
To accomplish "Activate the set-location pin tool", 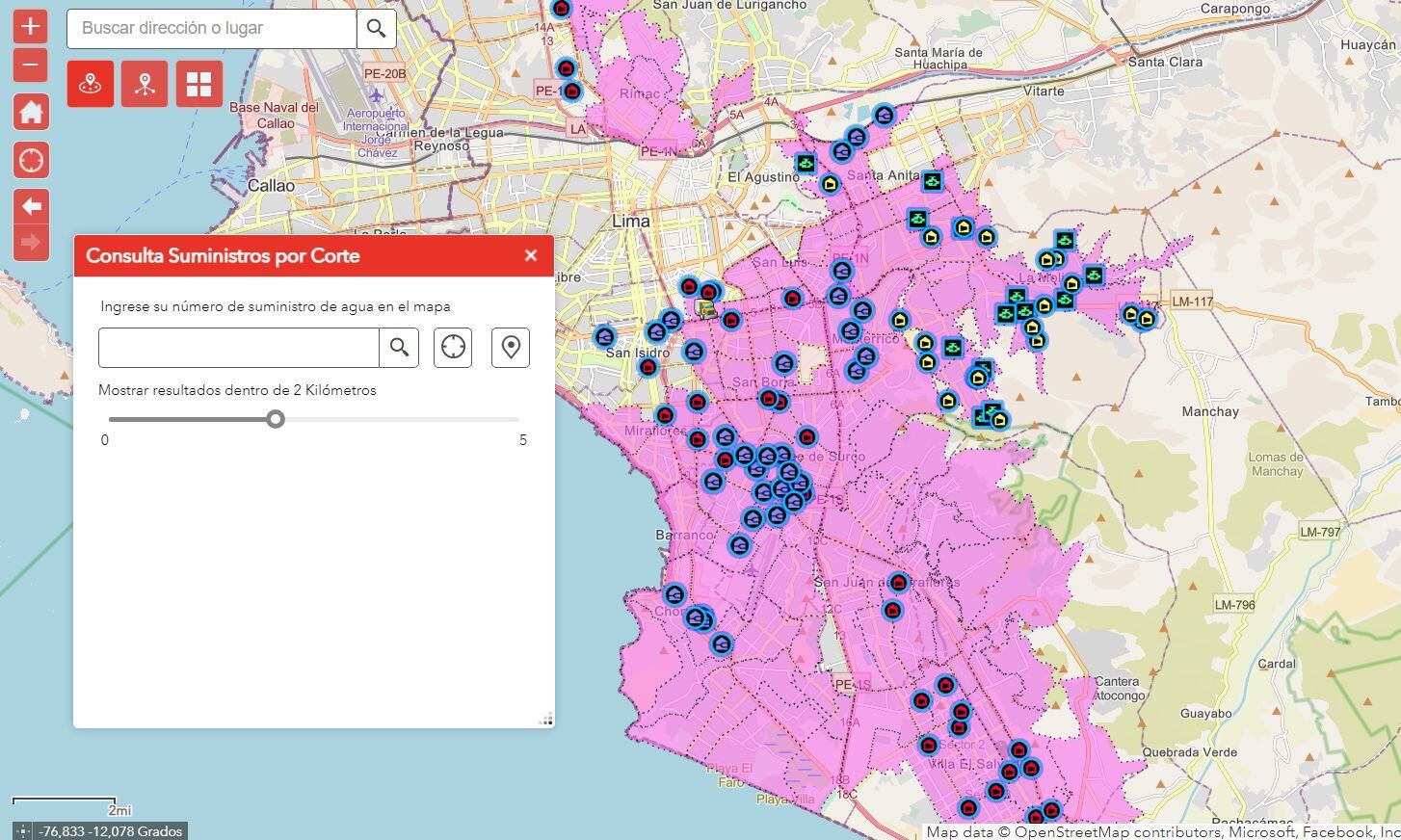I will [x=511, y=347].
